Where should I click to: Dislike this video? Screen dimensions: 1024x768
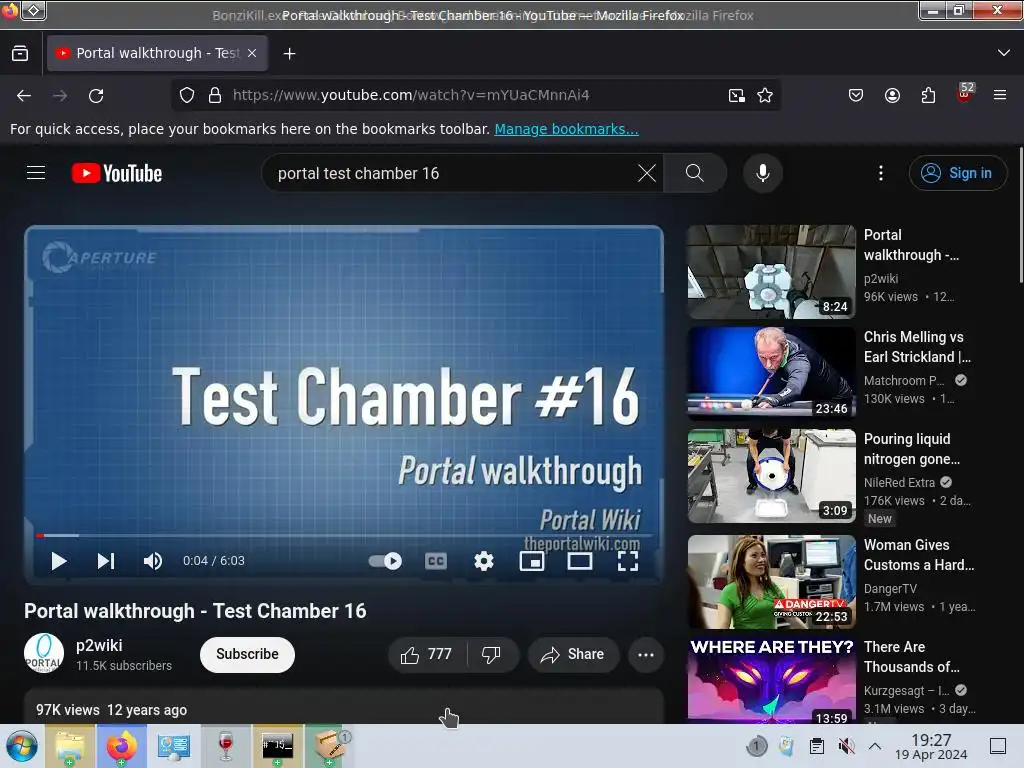(x=492, y=654)
